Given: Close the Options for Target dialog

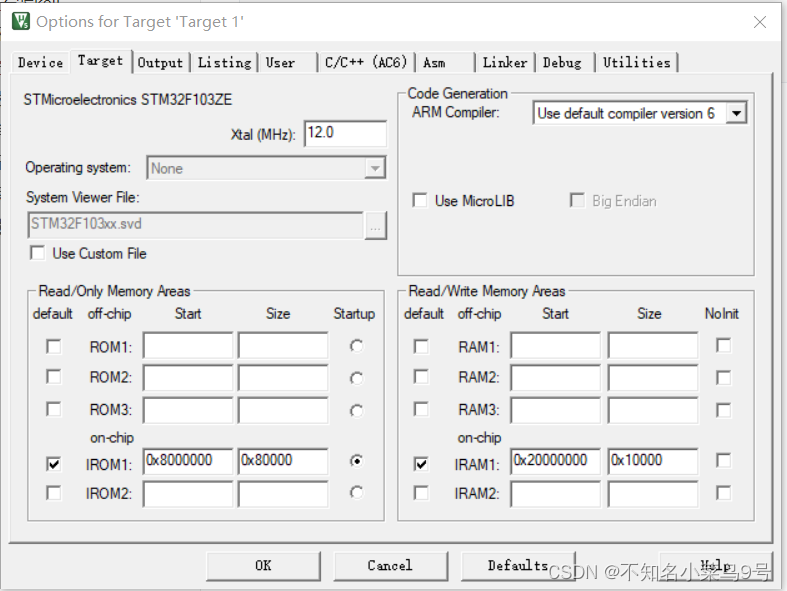Looking at the screenshot, I should point(759,22).
